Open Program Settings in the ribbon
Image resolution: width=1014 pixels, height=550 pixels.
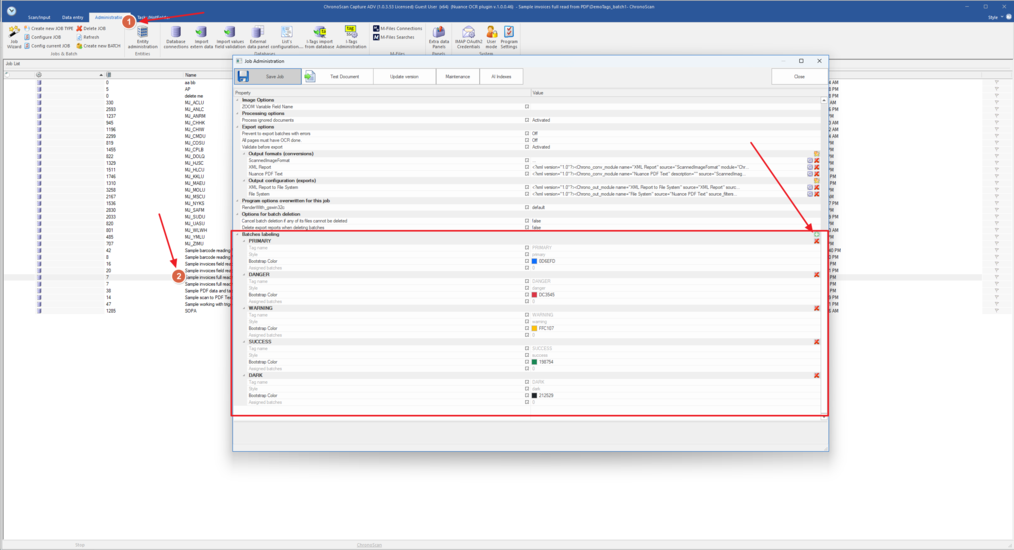(509, 37)
